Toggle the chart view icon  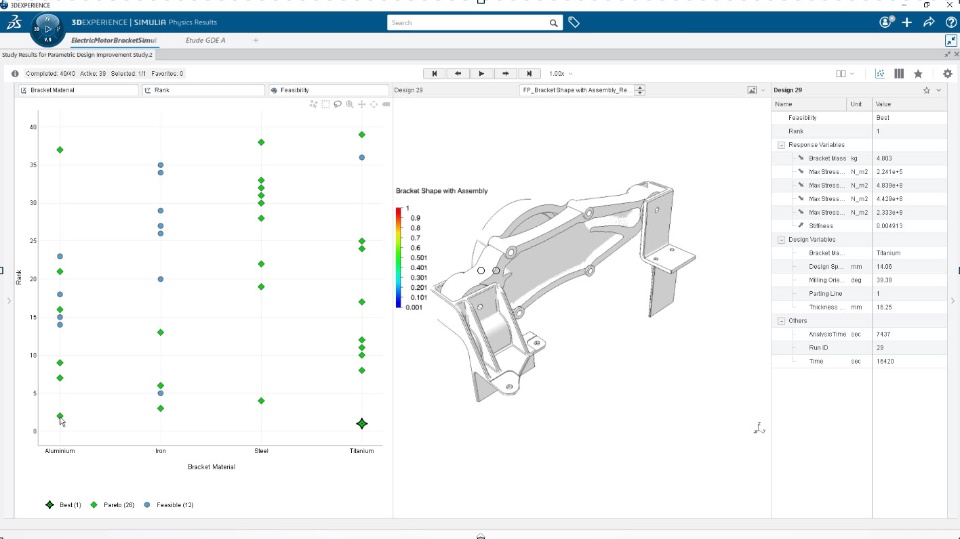pyautogui.click(x=880, y=74)
